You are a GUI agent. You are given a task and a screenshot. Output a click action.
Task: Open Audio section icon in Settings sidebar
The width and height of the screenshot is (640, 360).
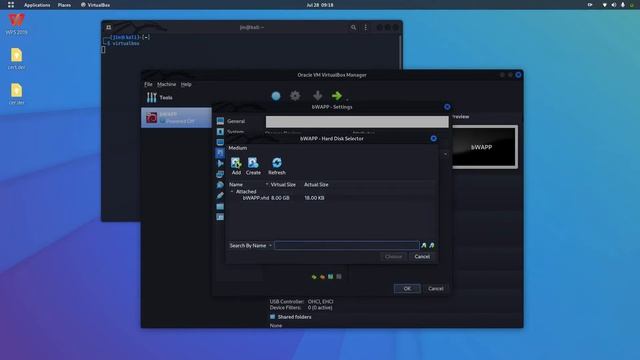220,164
